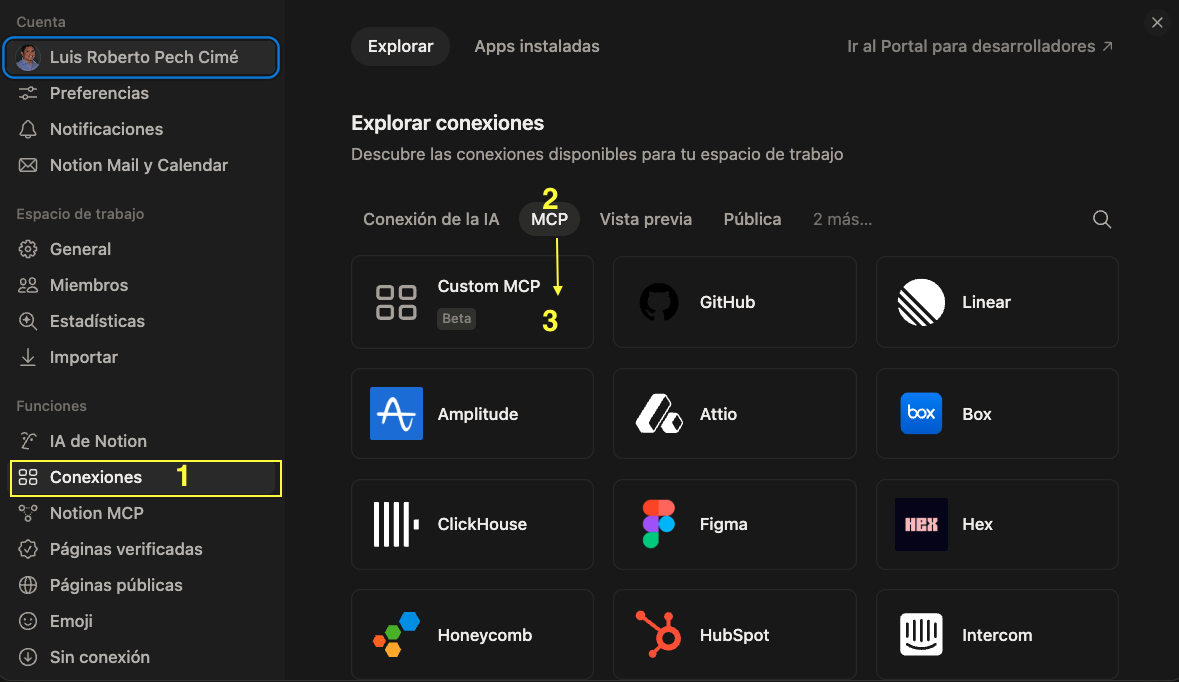Click the Attio label text

(718, 414)
